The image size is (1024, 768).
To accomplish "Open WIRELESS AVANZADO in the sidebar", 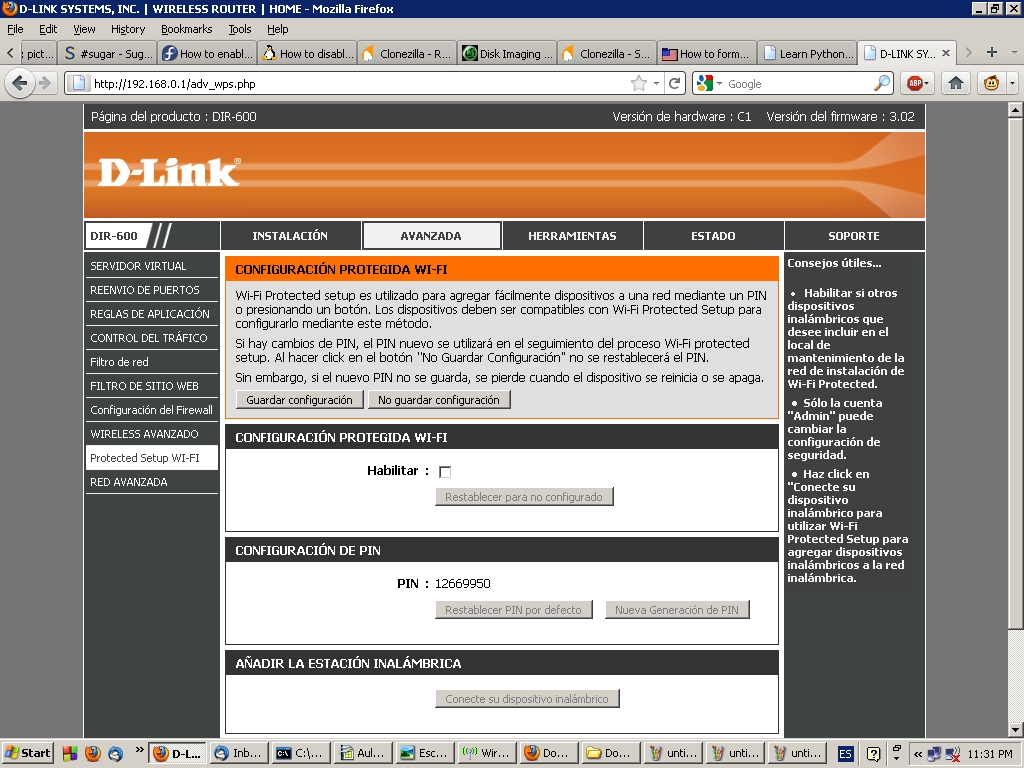I will coord(144,434).
